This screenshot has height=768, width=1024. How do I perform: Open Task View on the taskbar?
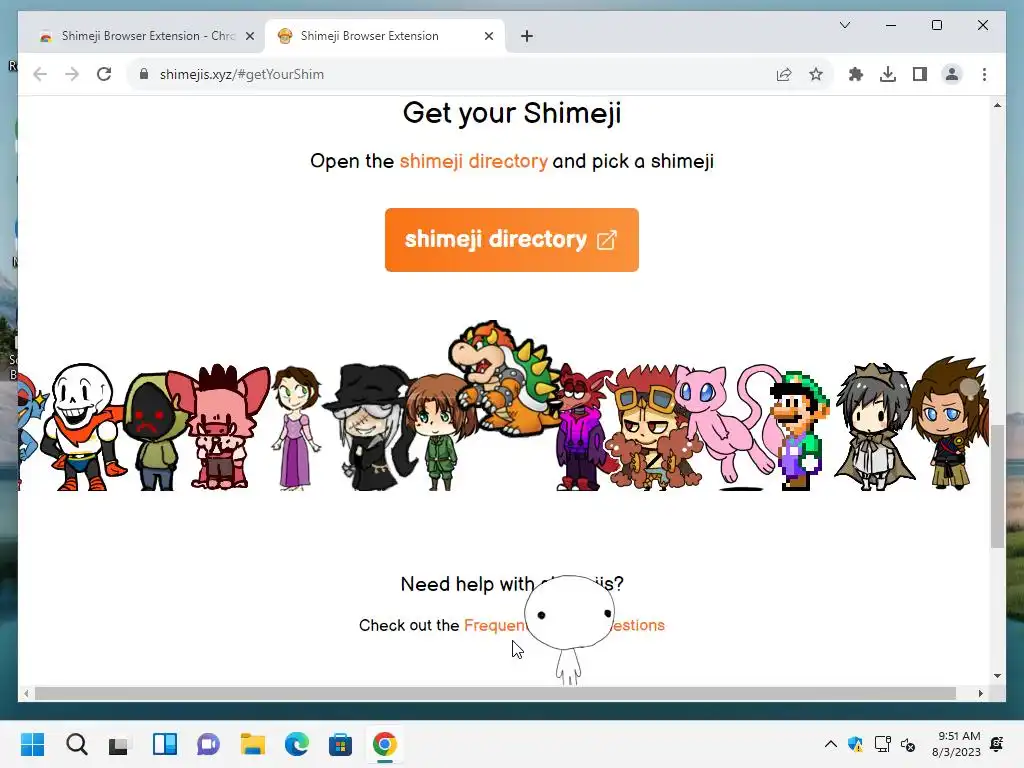click(x=120, y=744)
